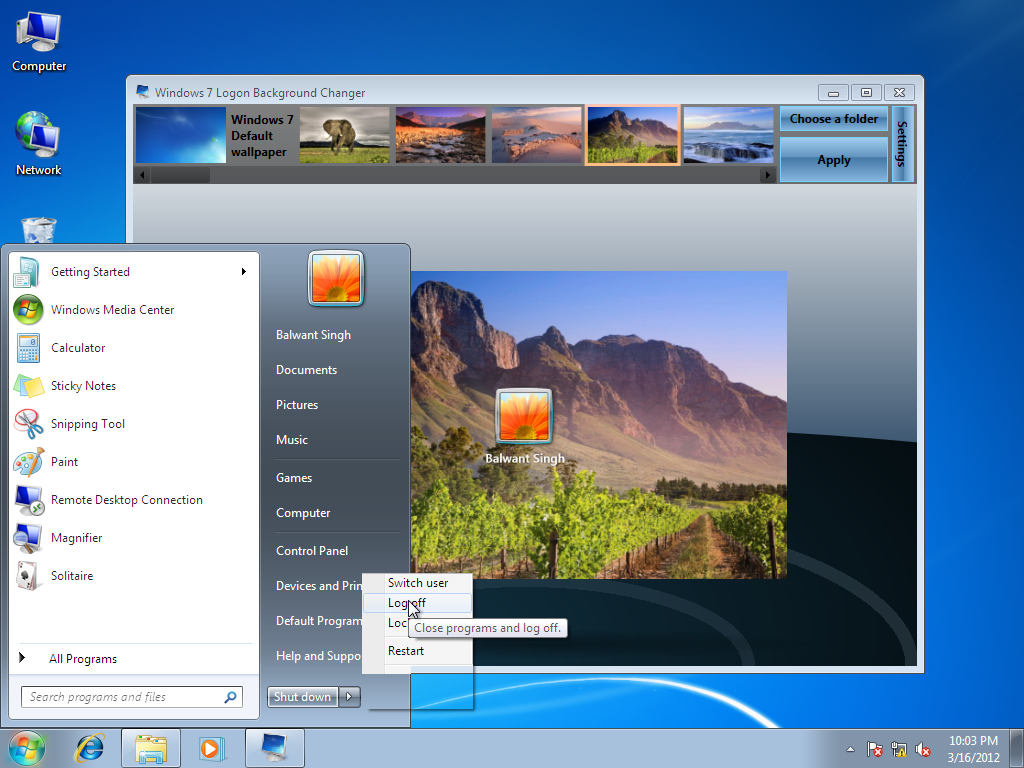Click the horizontal scrollbar thumb under thumbnails

(x=180, y=175)
